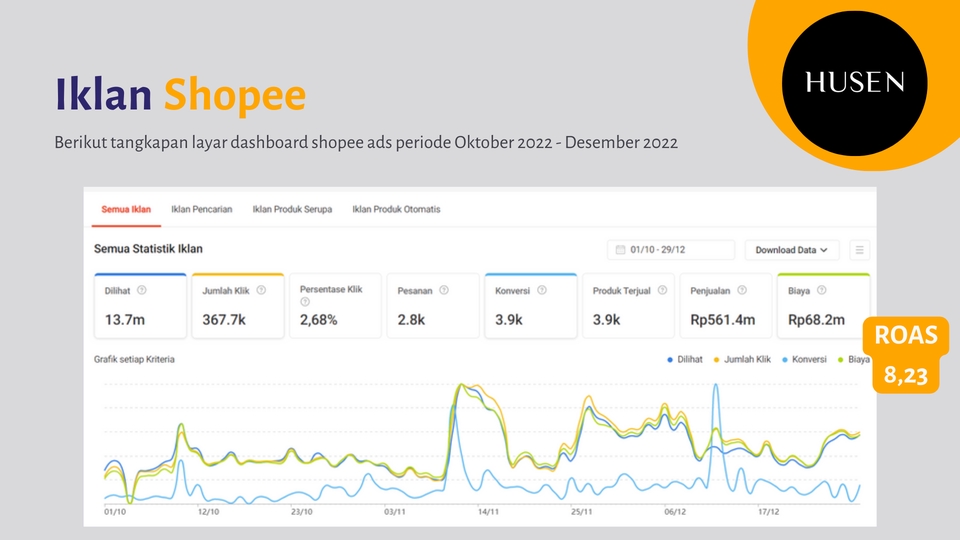Toggle the Biaya metric card
The width and height of the screenshot is (960, 540).
(823, 306)
